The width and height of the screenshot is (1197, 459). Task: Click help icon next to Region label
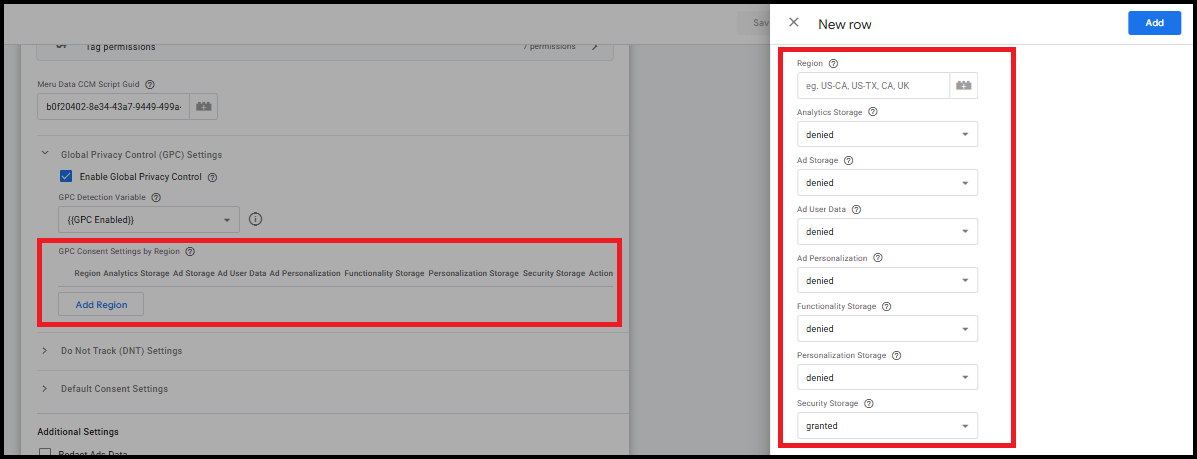click(x=833, y=63)
